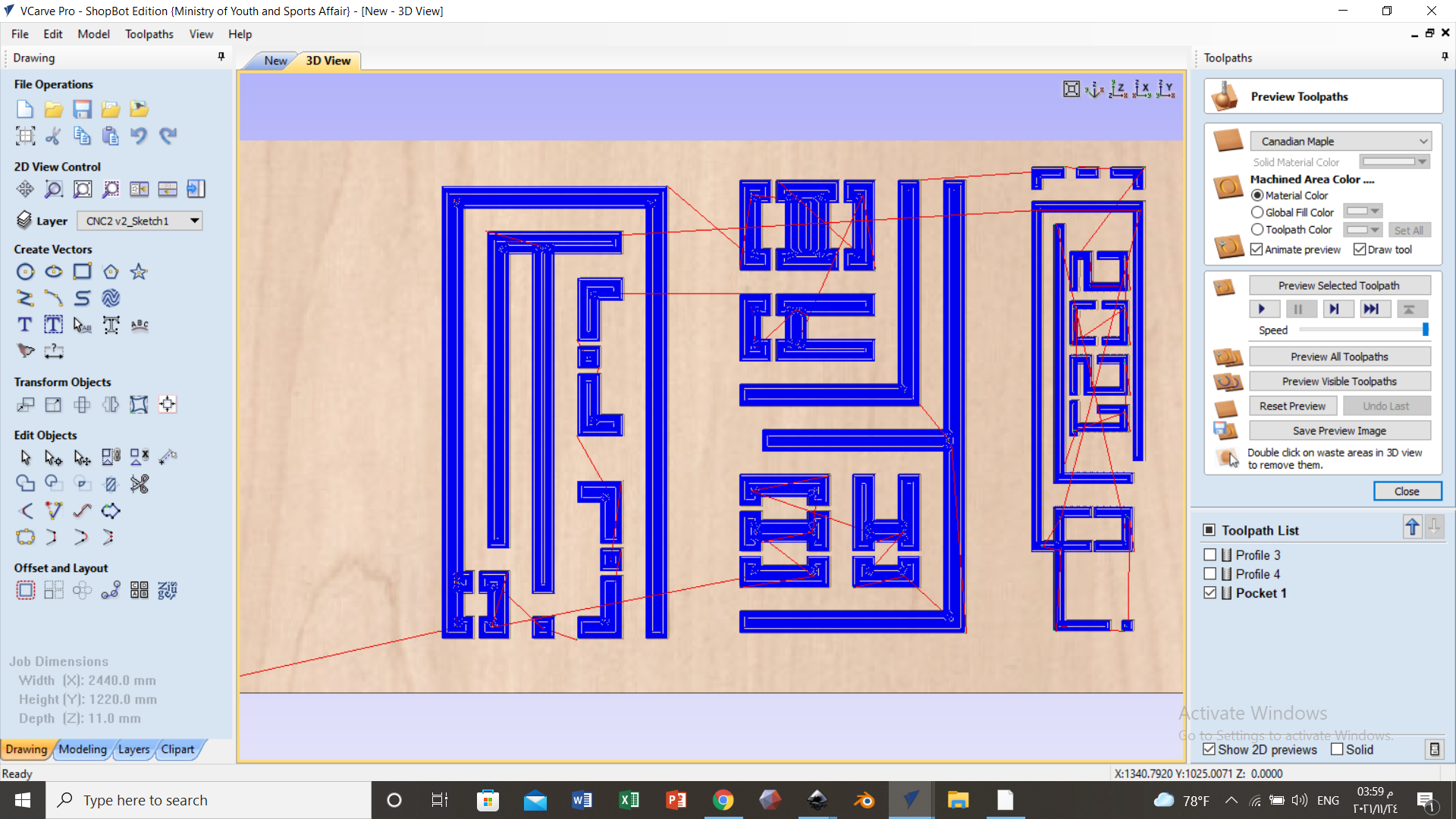
Task: Open the Move Selection transform tool
Action: 25,404
